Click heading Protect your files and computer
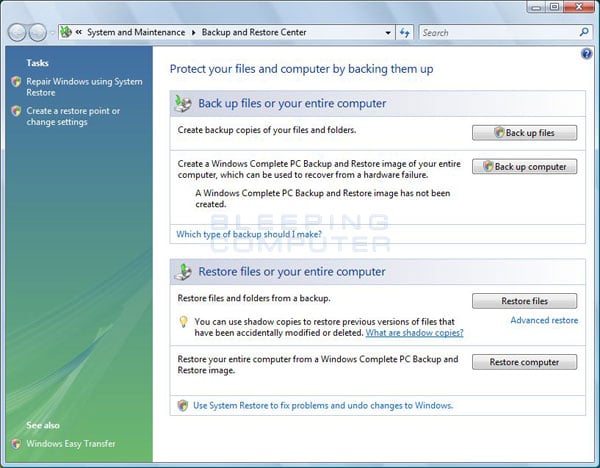 click(302, 69)
